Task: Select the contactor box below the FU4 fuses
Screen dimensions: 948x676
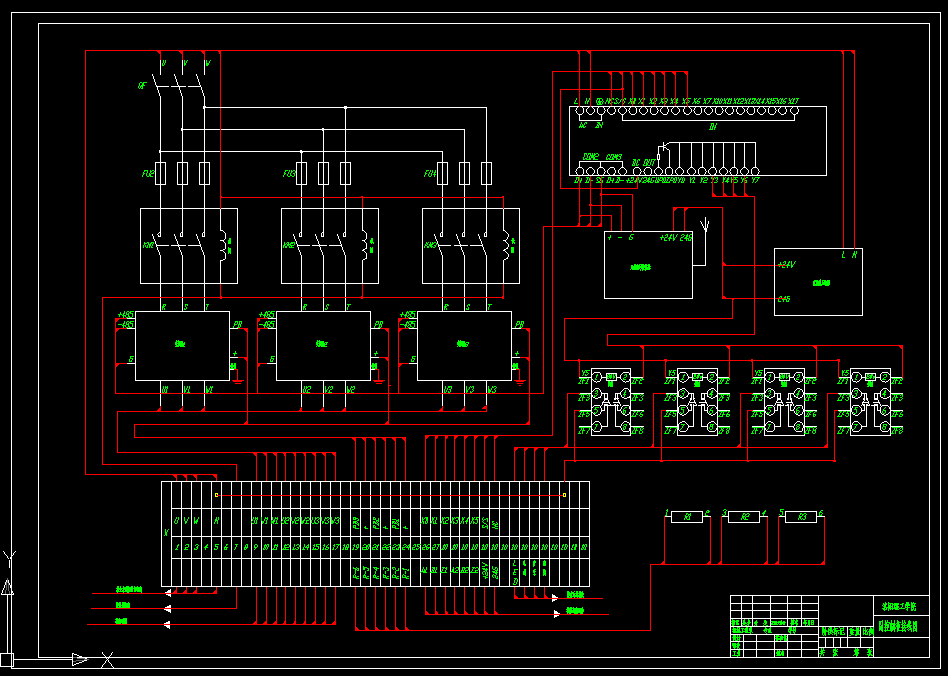Action: [x=471, y=246]
